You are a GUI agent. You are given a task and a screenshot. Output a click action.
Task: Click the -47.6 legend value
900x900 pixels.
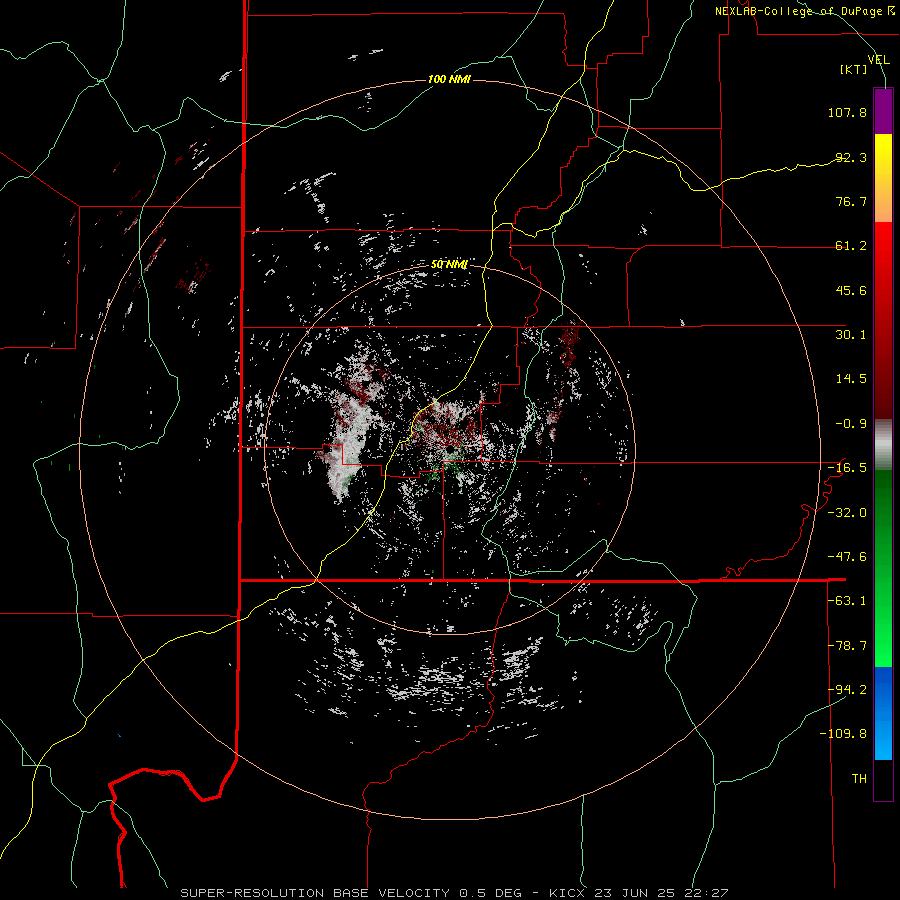click(x=847, y=557)
